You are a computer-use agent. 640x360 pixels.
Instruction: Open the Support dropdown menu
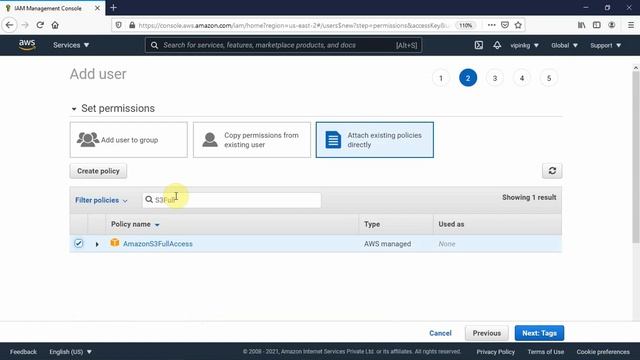click(606, 45)
